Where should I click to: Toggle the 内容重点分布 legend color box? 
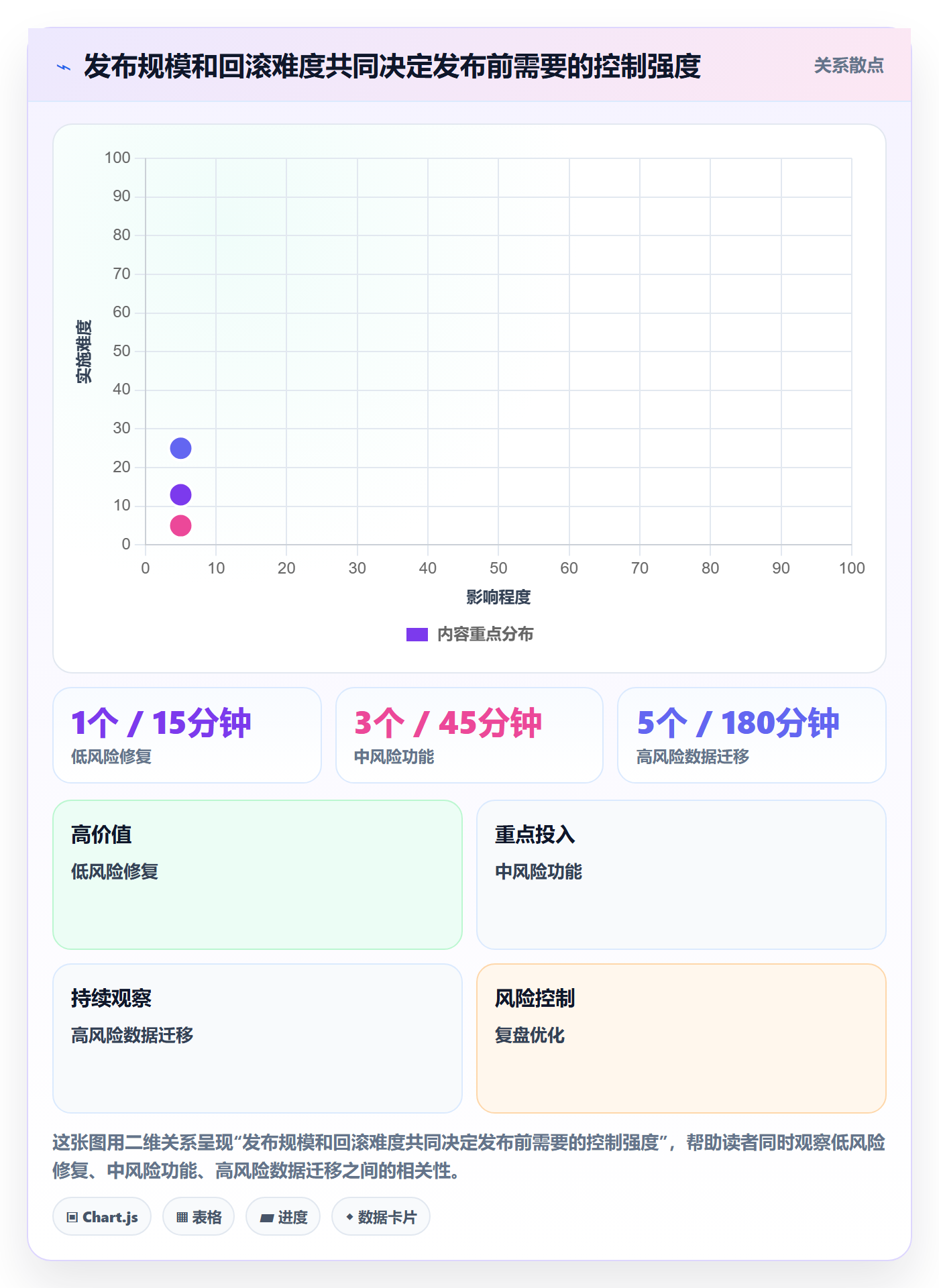(417, 635)
